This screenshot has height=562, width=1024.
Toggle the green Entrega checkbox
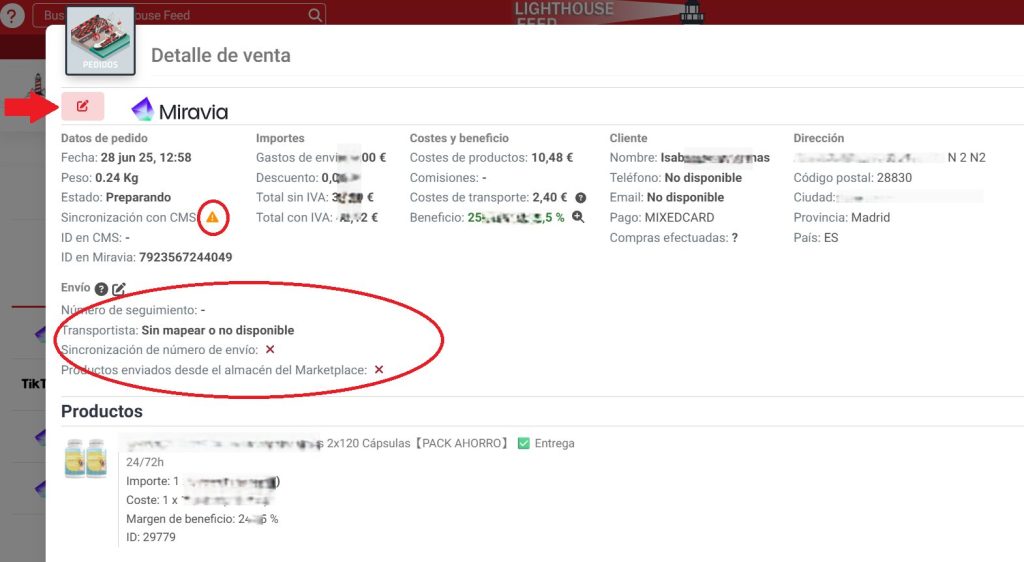[x=523, y=444]
